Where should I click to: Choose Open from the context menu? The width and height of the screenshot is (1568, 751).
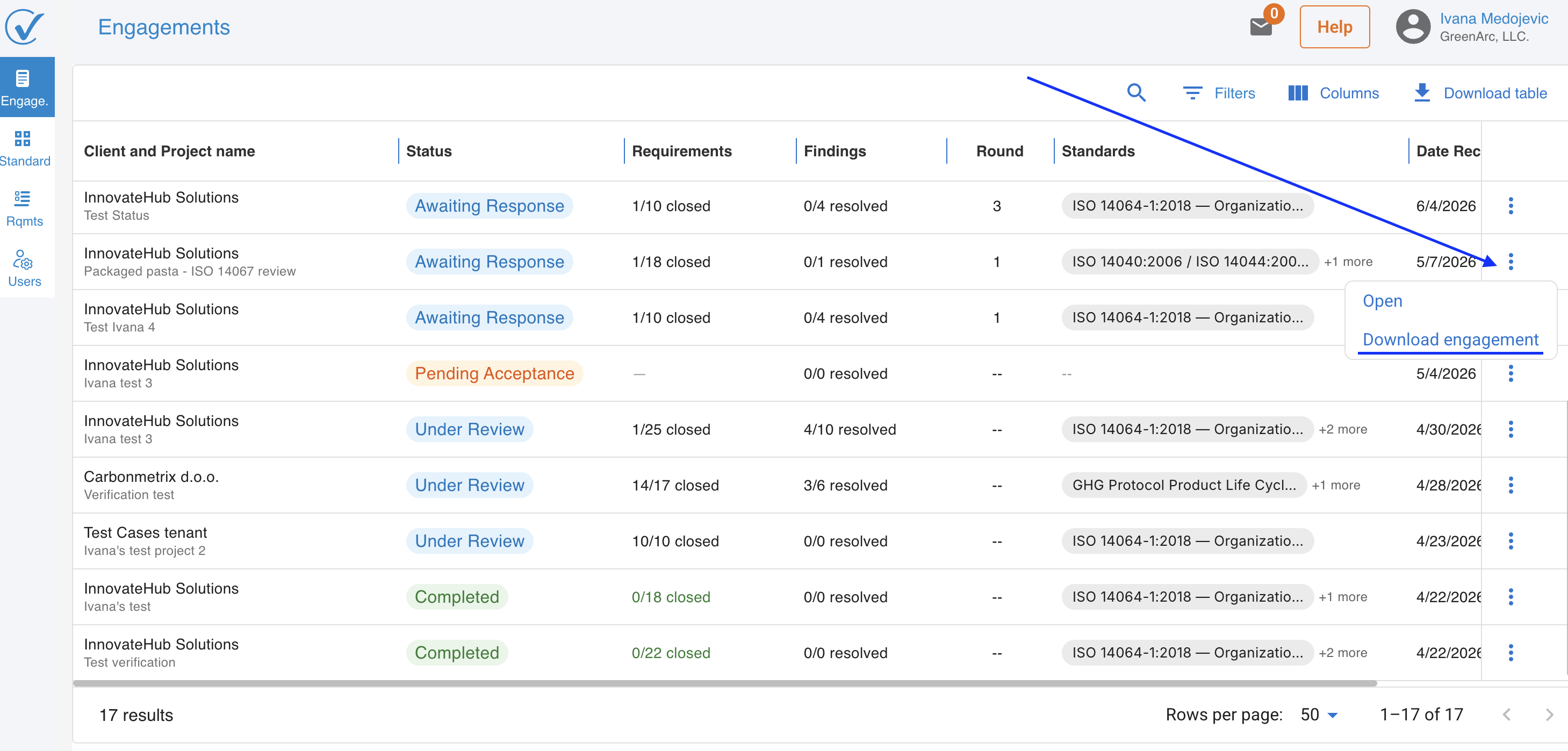tap(1382, 301)
